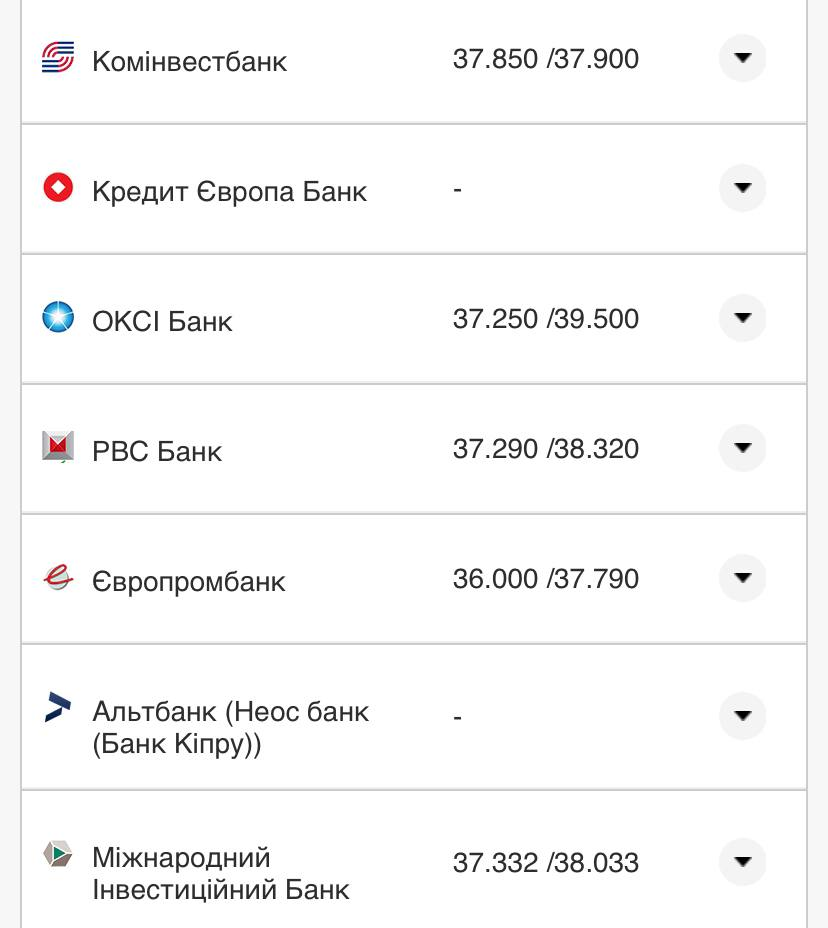This screenshot has width=828, height=928.
Task: Expand the Кредит Європа Банк row
Action: [742, 188]
